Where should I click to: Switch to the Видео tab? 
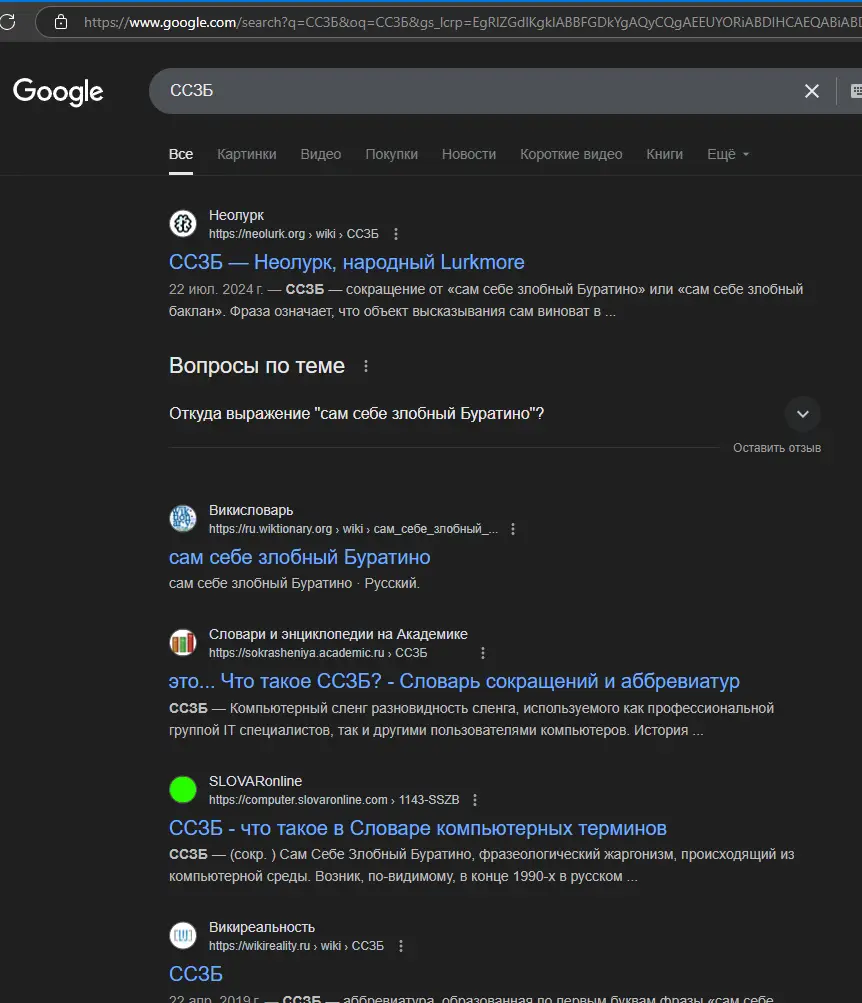click(x=321, y=154)
